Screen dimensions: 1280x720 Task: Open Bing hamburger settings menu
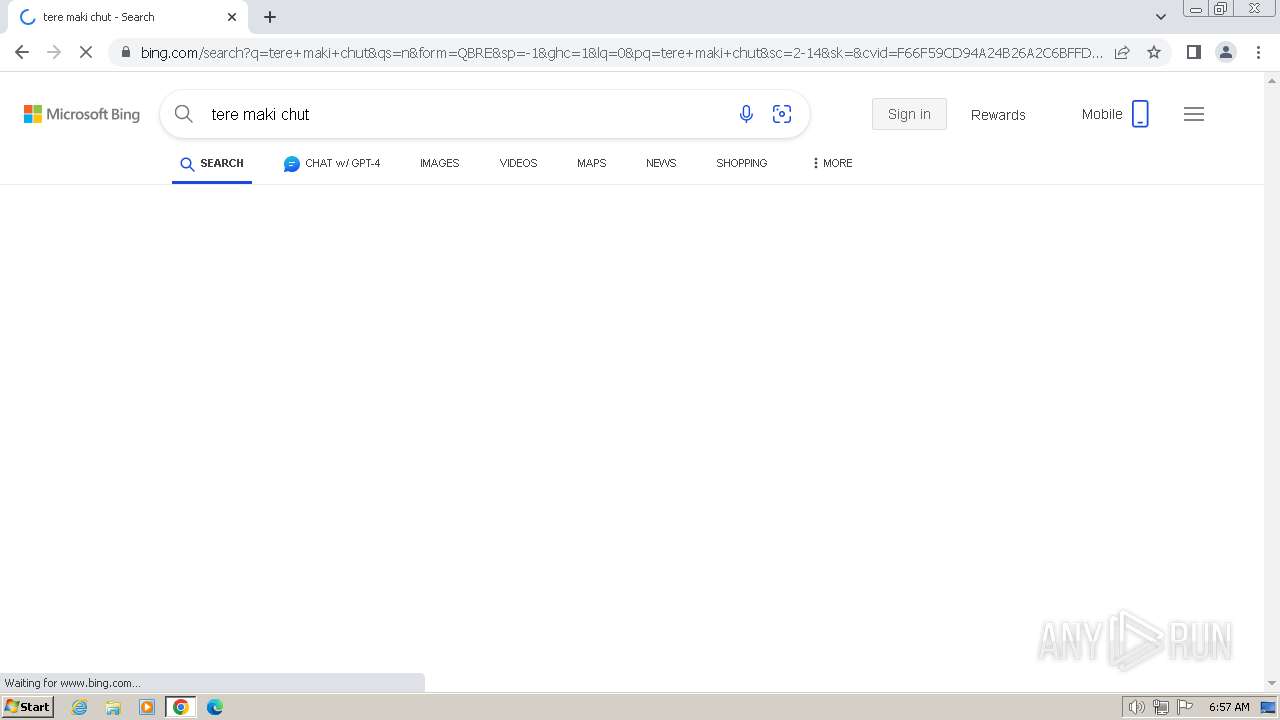tap(1194, 114)
